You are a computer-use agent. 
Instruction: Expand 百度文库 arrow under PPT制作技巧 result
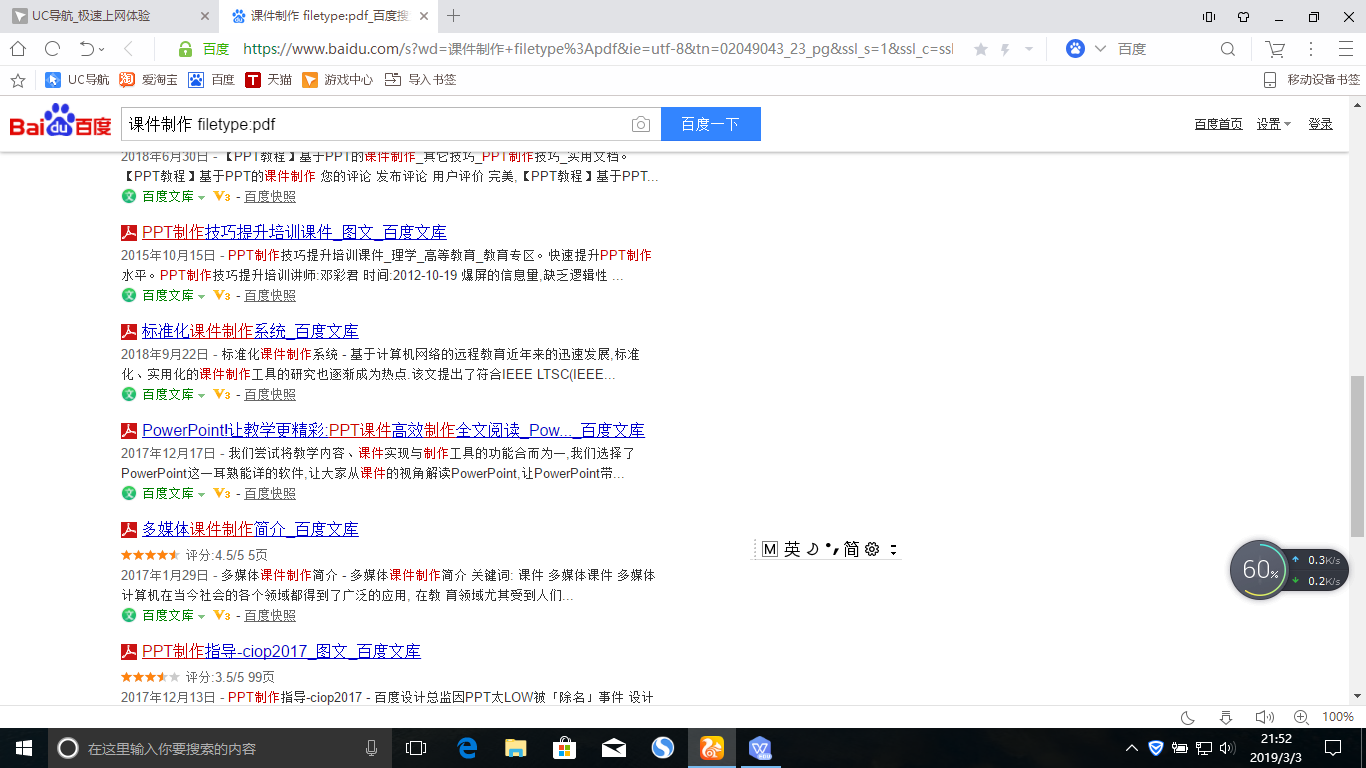click(201, 296)
